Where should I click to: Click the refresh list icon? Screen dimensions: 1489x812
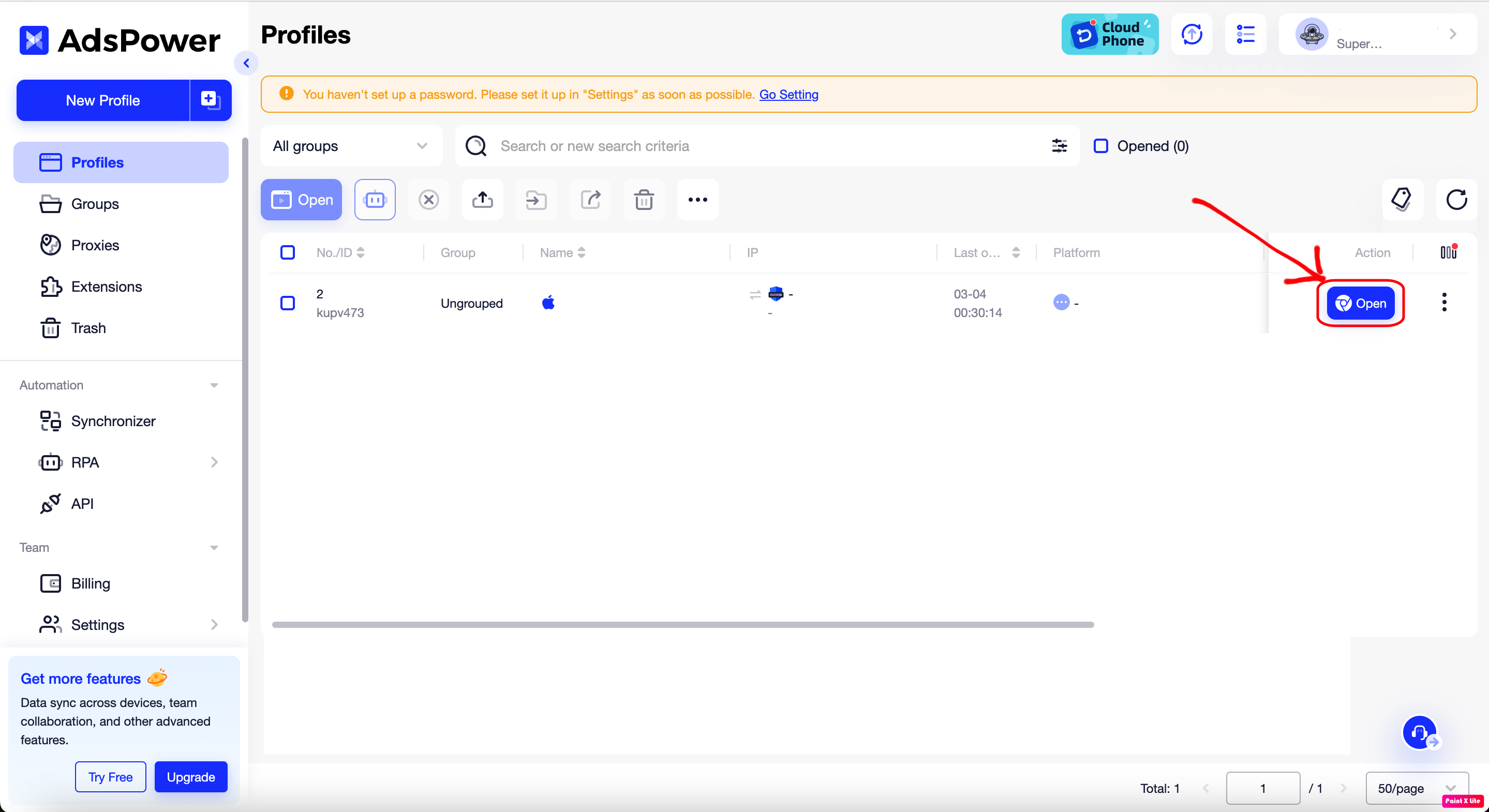pos(1456,200)
